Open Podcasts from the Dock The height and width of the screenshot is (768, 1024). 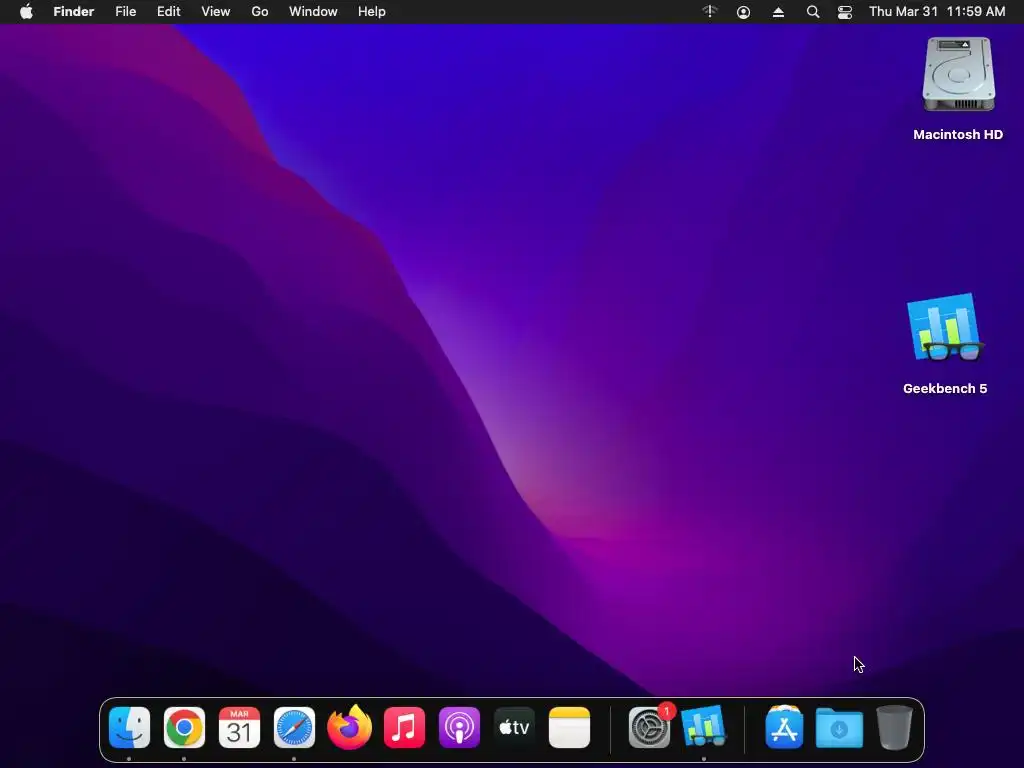click(459, 727)
